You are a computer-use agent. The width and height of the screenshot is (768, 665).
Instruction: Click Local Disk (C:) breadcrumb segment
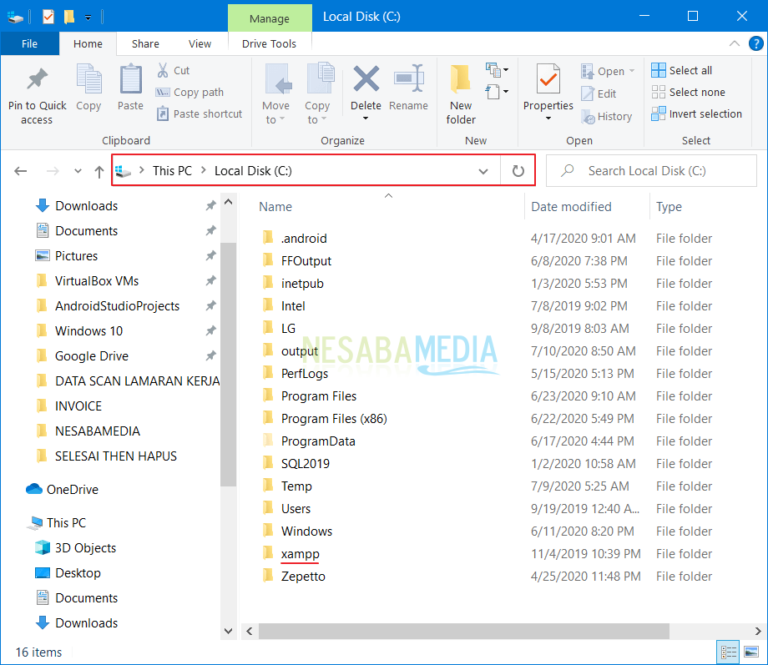253,171
